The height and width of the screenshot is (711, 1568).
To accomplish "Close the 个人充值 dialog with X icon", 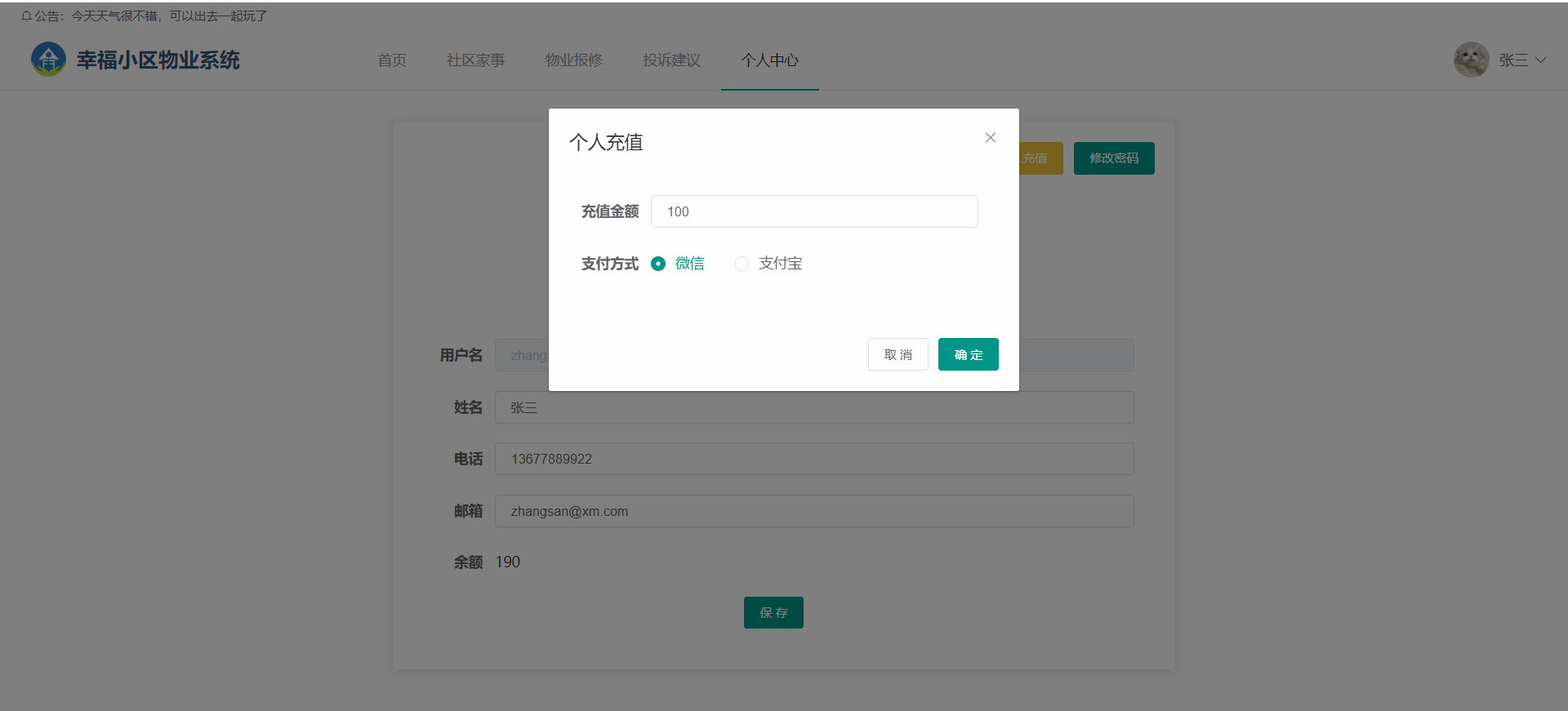I will pyautogui.click(x=990, y=138).
